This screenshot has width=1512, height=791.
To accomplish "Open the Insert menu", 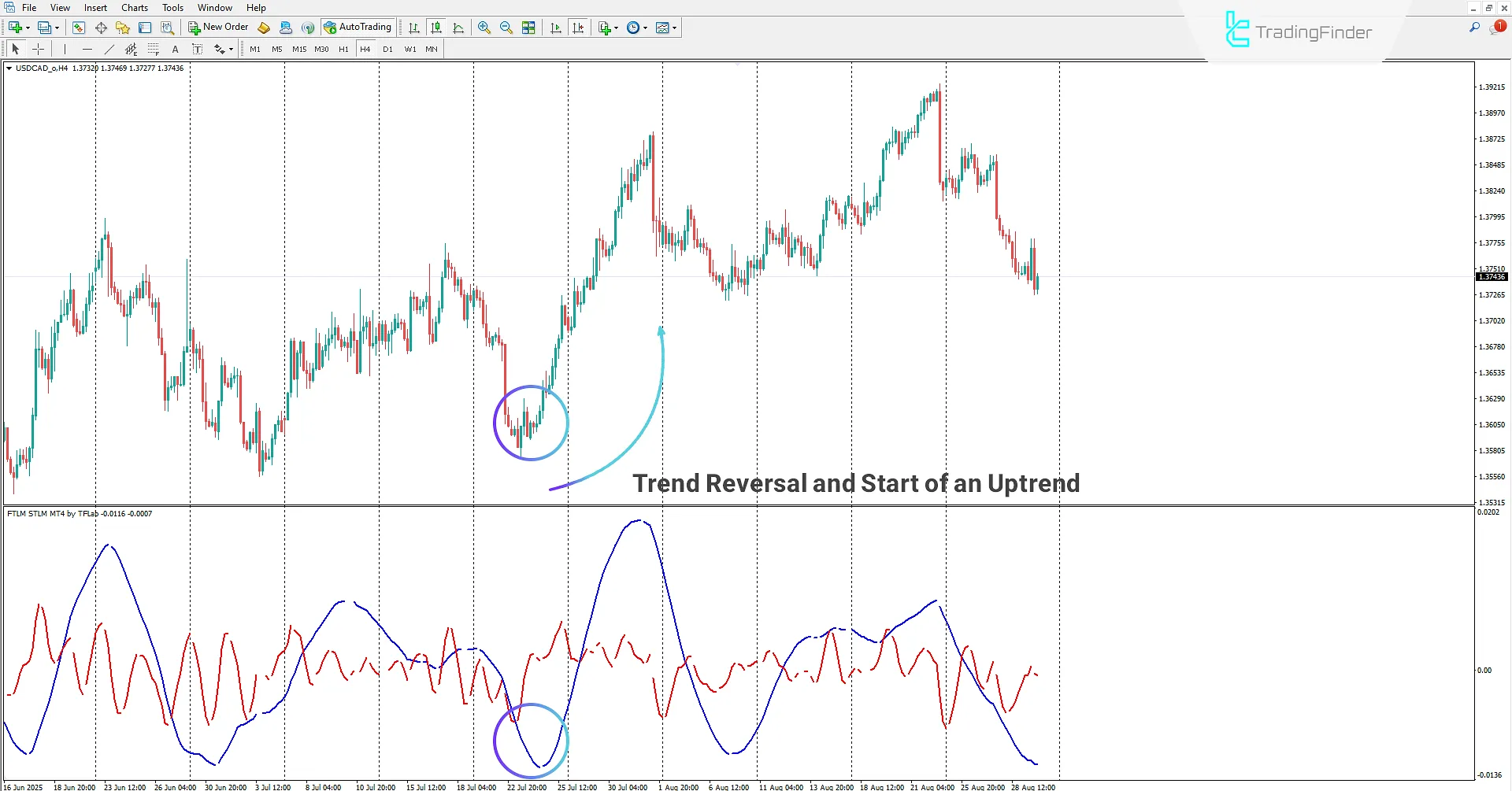I will coord(95,8).
